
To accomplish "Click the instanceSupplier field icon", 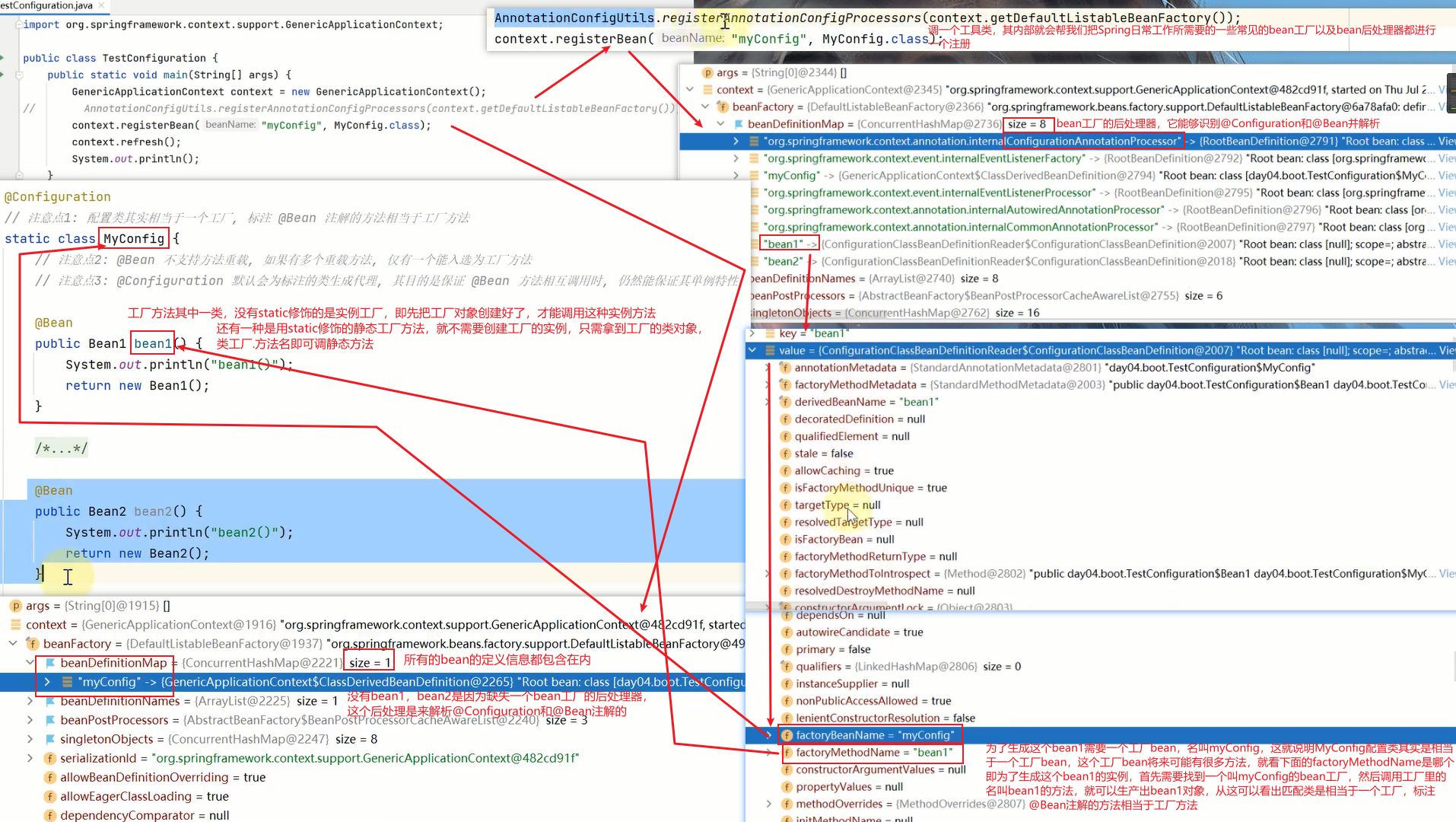I will (x=787, y=684).
